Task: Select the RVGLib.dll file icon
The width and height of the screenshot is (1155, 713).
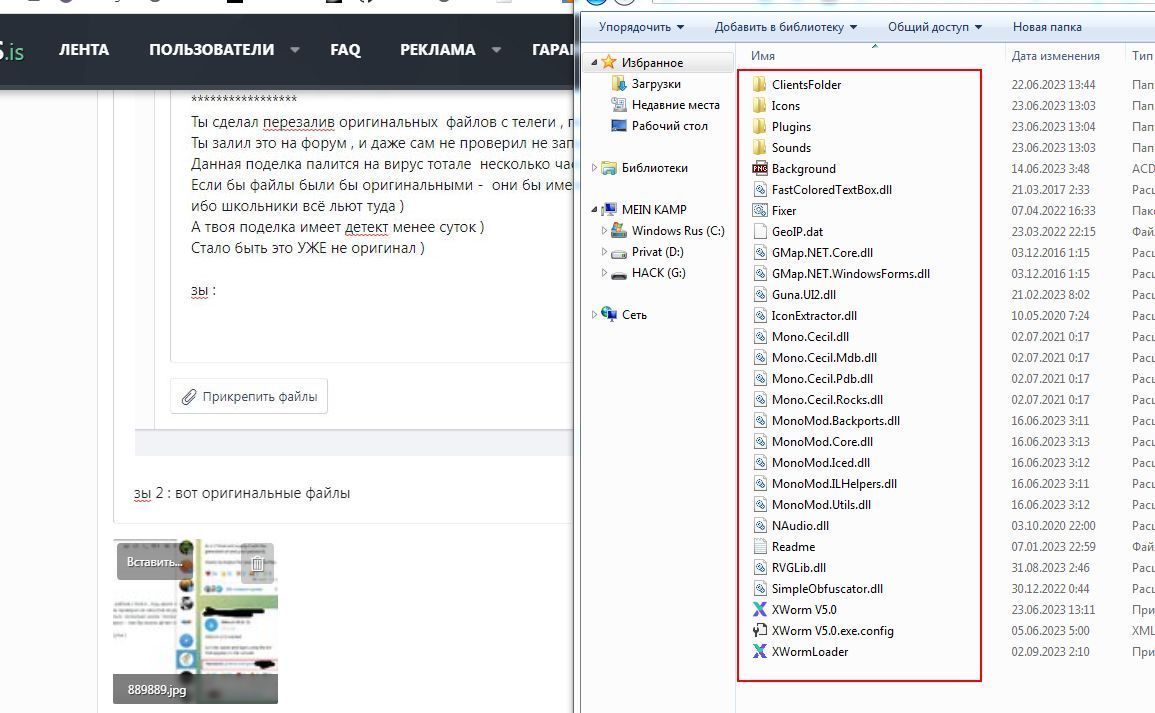Action: 759,567
